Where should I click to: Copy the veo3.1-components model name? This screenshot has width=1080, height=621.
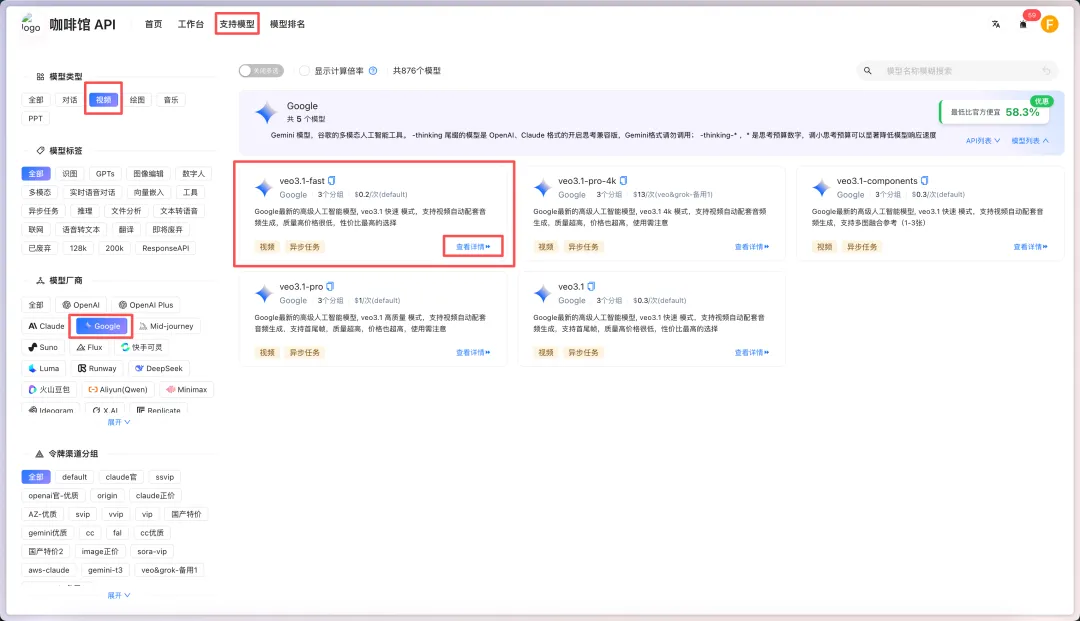[924, 180]
